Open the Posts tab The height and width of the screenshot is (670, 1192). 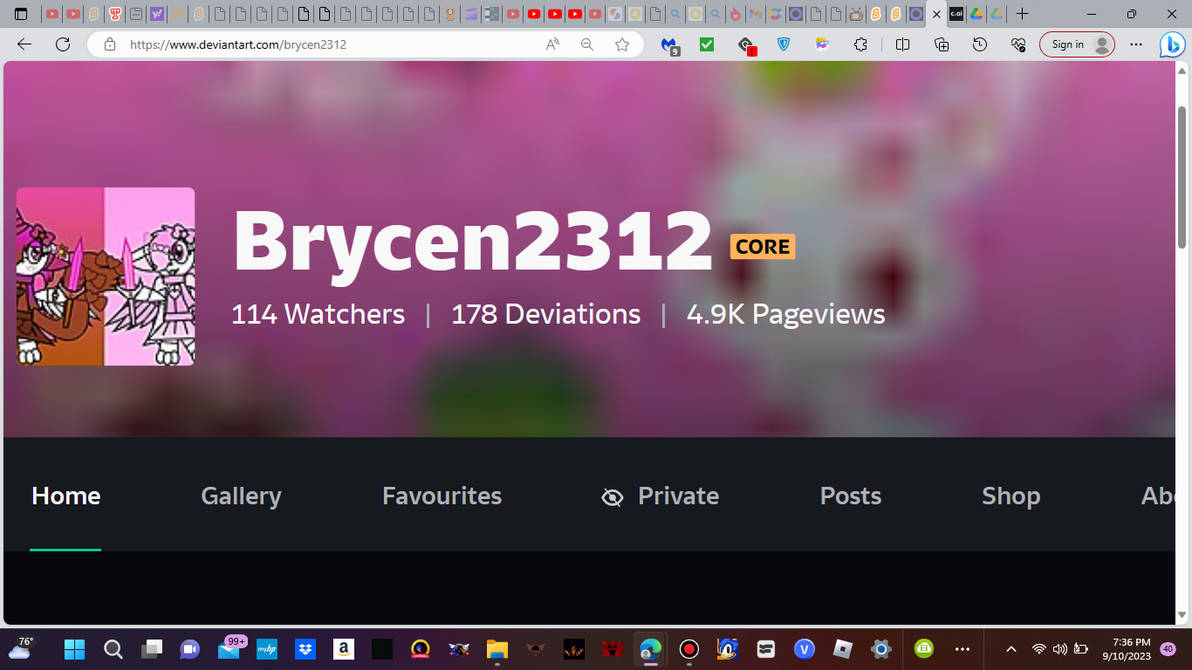pyautogui.click(x=851, y=496)
